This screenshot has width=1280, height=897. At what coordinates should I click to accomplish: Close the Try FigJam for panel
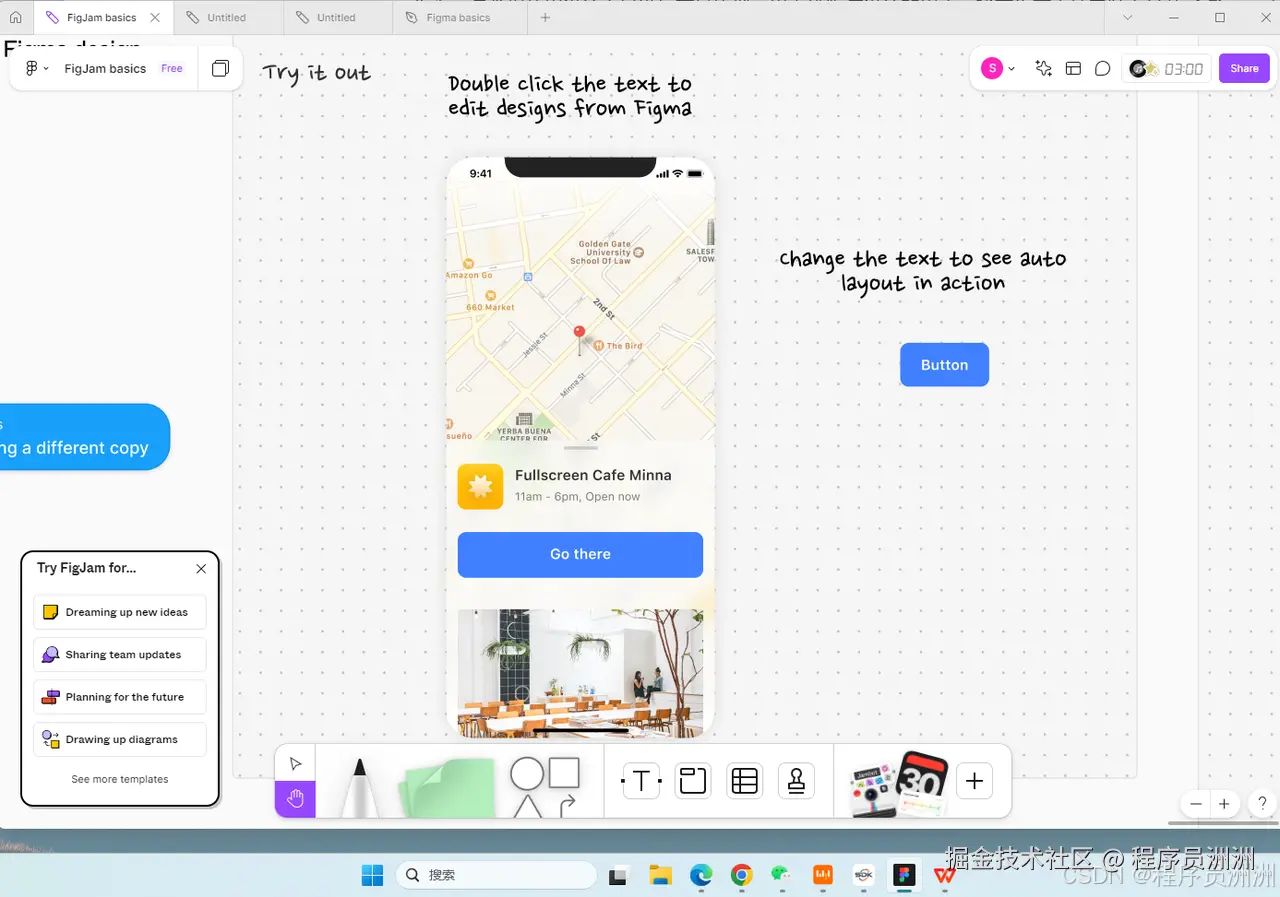[x=201, y=568]
